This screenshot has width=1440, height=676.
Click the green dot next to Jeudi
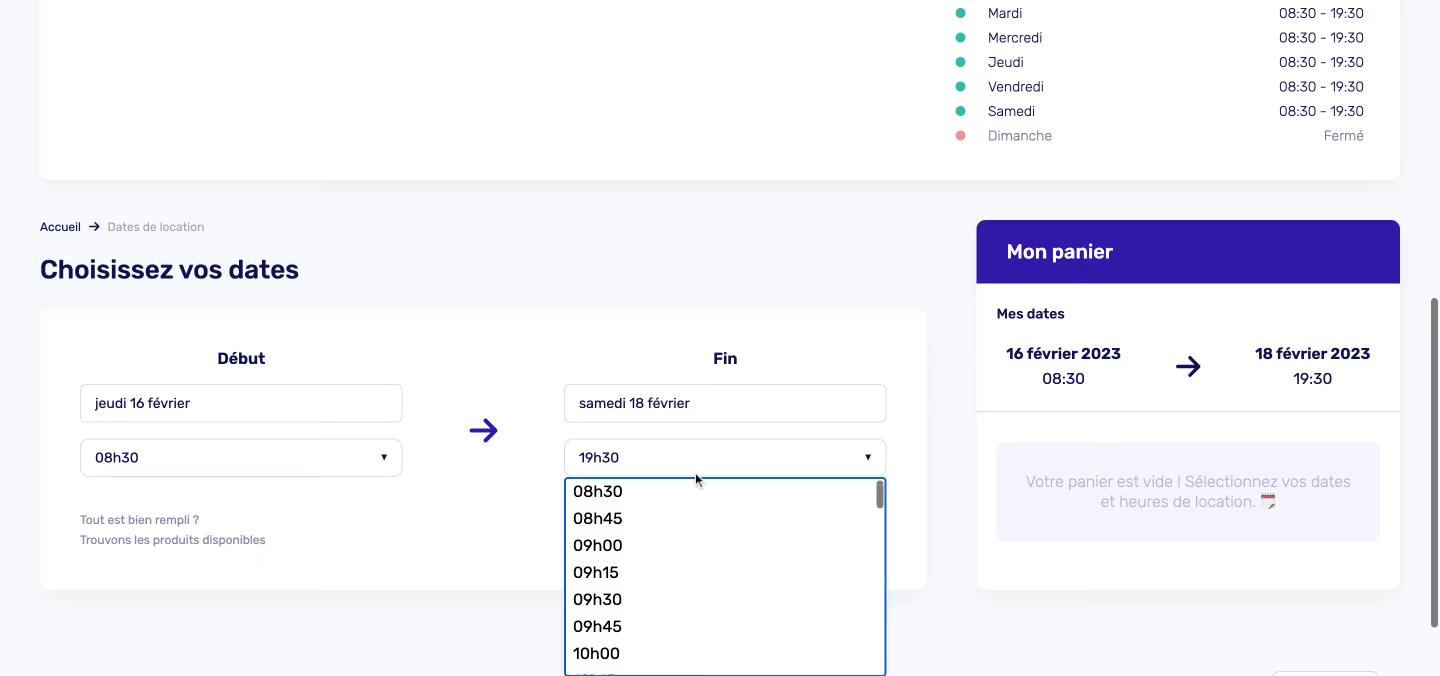pos(961,62)
